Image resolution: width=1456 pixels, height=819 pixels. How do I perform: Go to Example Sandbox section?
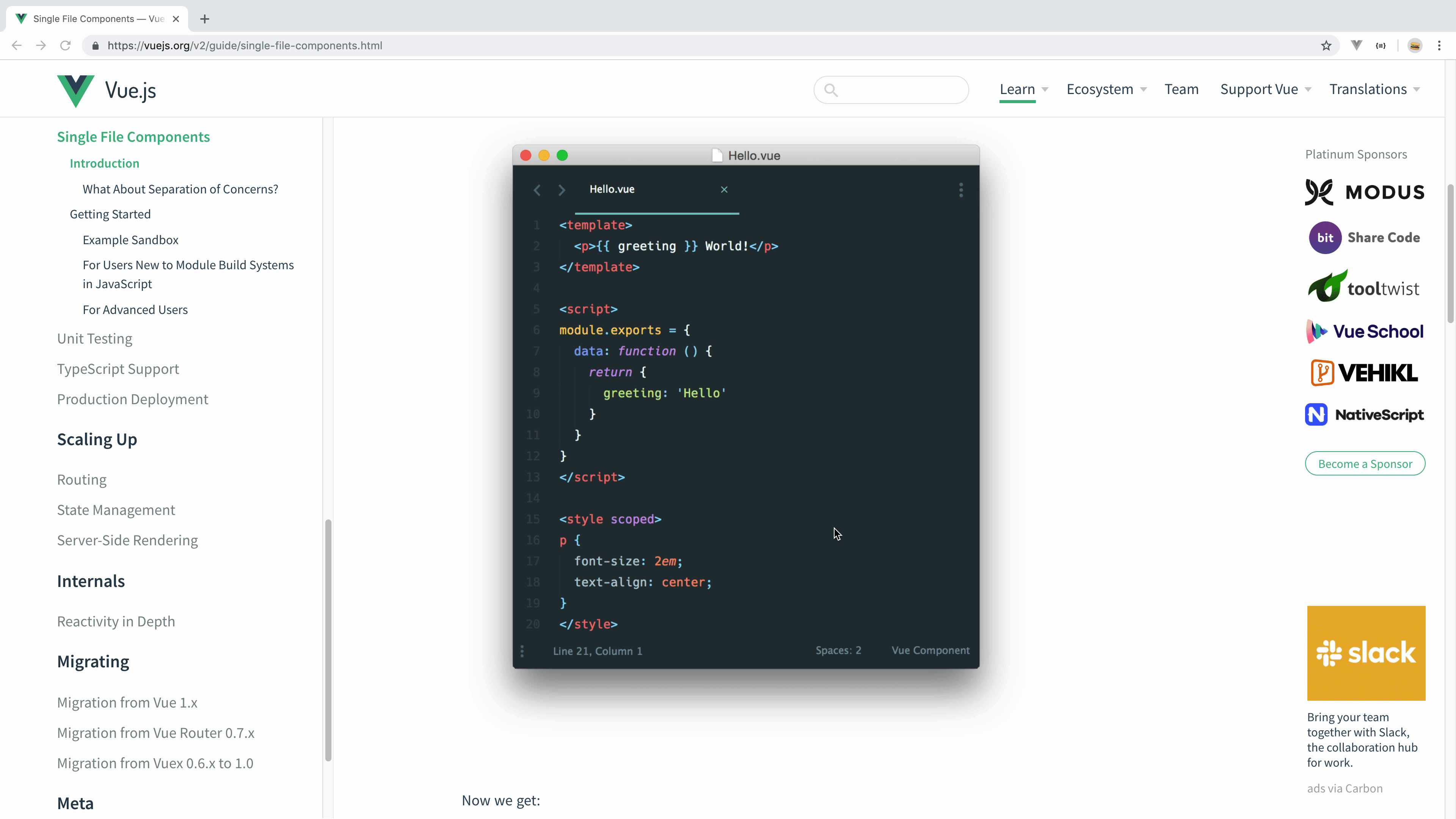(130, 240)
